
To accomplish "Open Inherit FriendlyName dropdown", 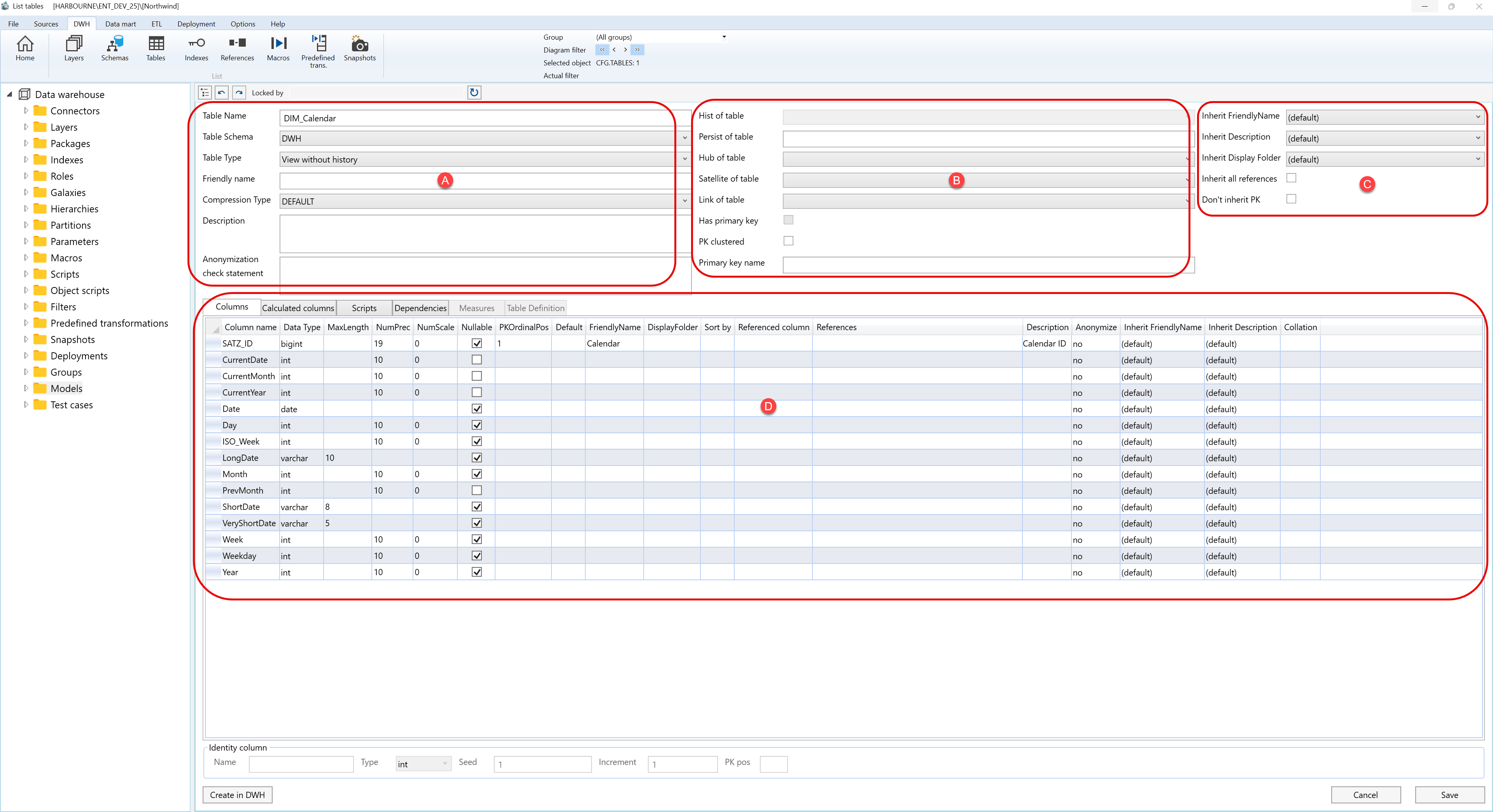I will pyautogui.click(x=1384, y=117).
